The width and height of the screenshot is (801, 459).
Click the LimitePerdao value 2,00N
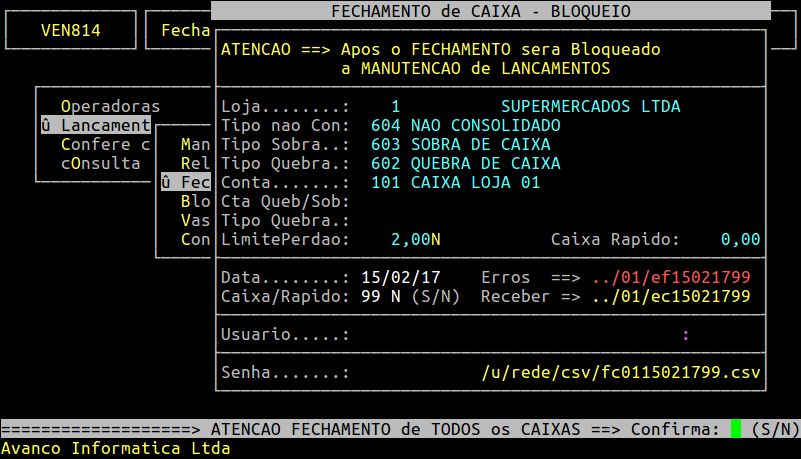pyautogui.click(x=415, y=239)
